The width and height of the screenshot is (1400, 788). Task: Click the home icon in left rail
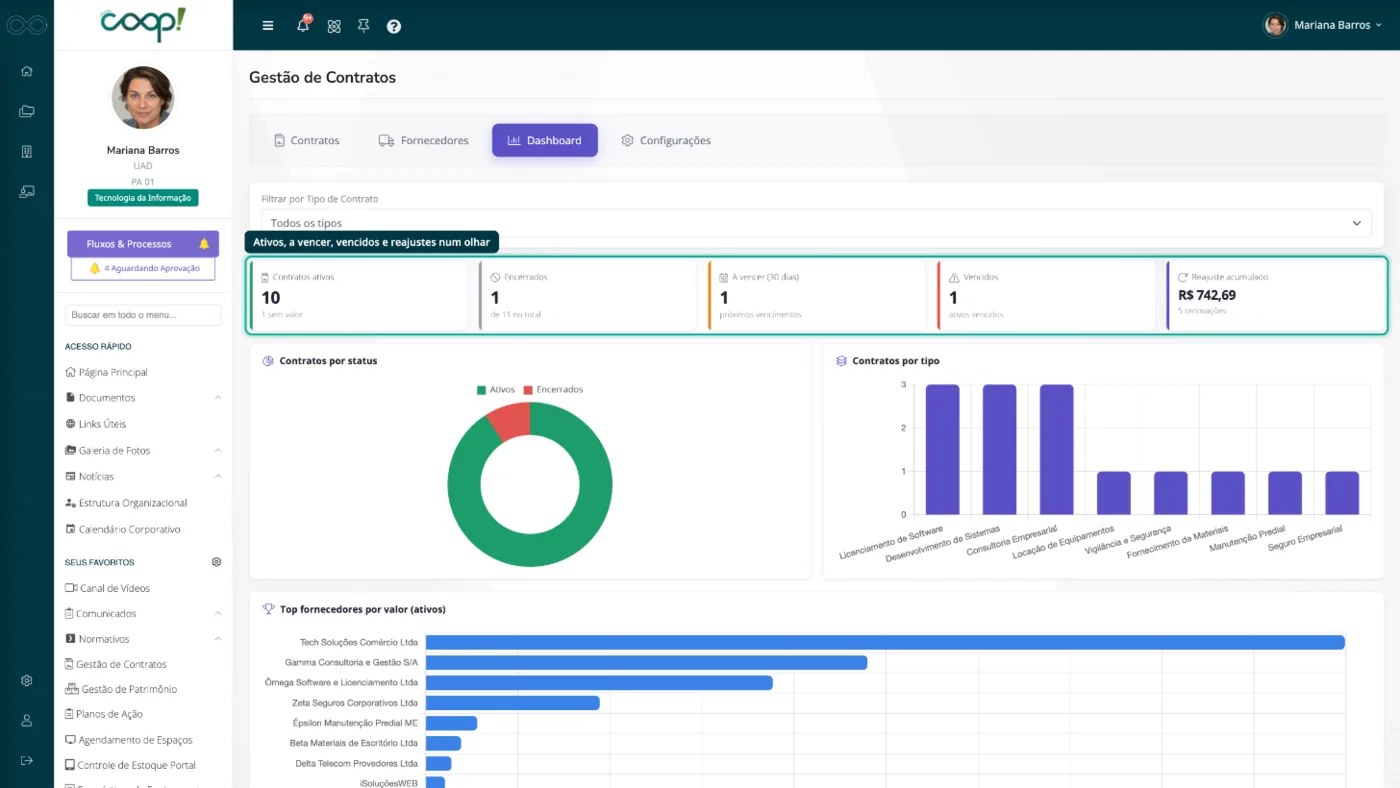27,71
